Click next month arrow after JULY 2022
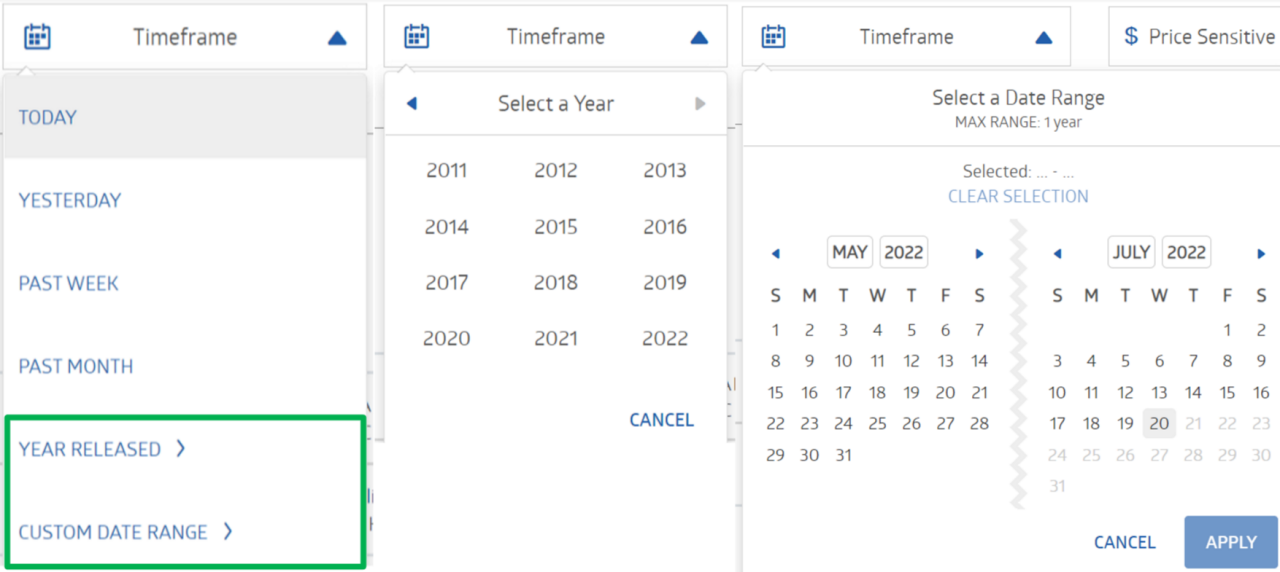 click(x=1262, y=254)
